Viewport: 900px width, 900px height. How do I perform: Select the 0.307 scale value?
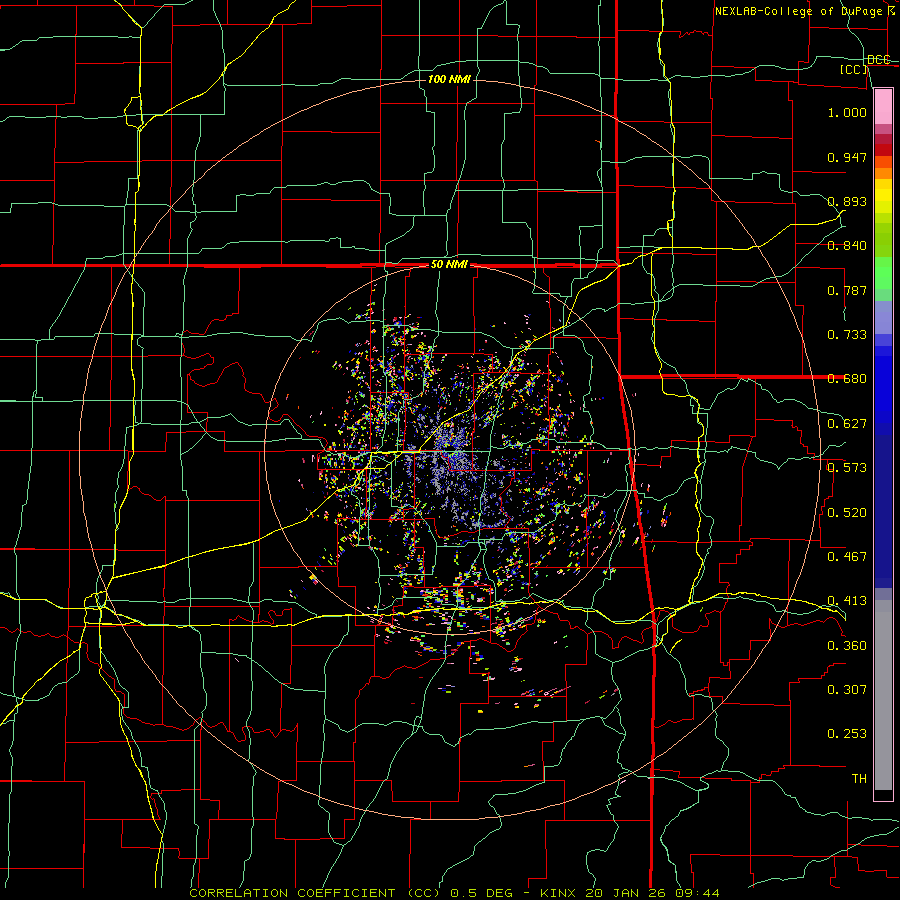[847, 690]
